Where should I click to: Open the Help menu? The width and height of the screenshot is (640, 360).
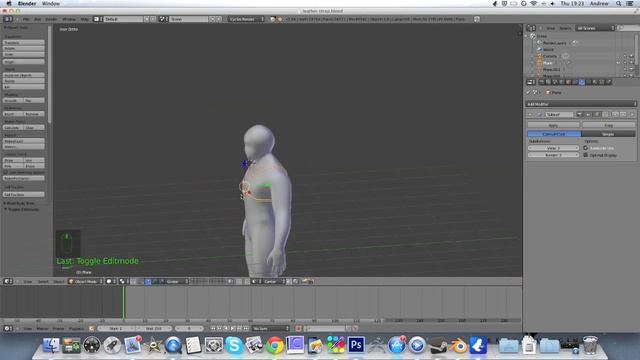84,19
